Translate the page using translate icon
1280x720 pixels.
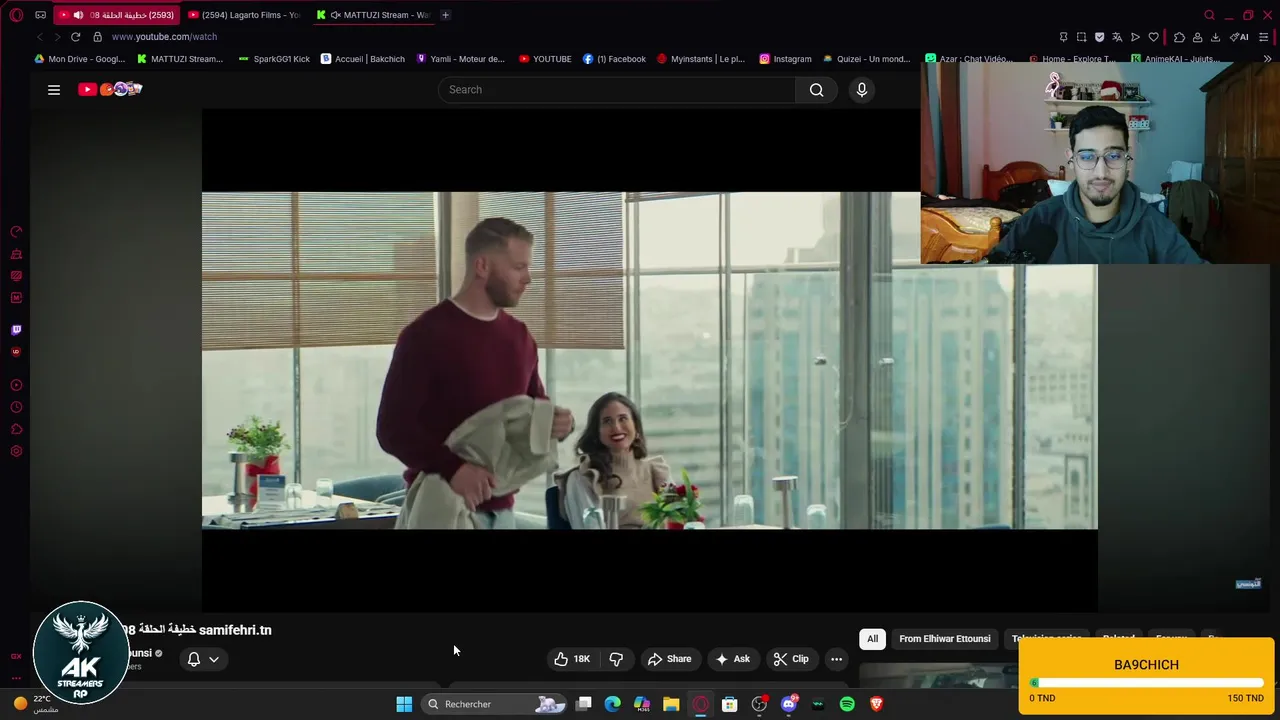[x=1117, y=37]
